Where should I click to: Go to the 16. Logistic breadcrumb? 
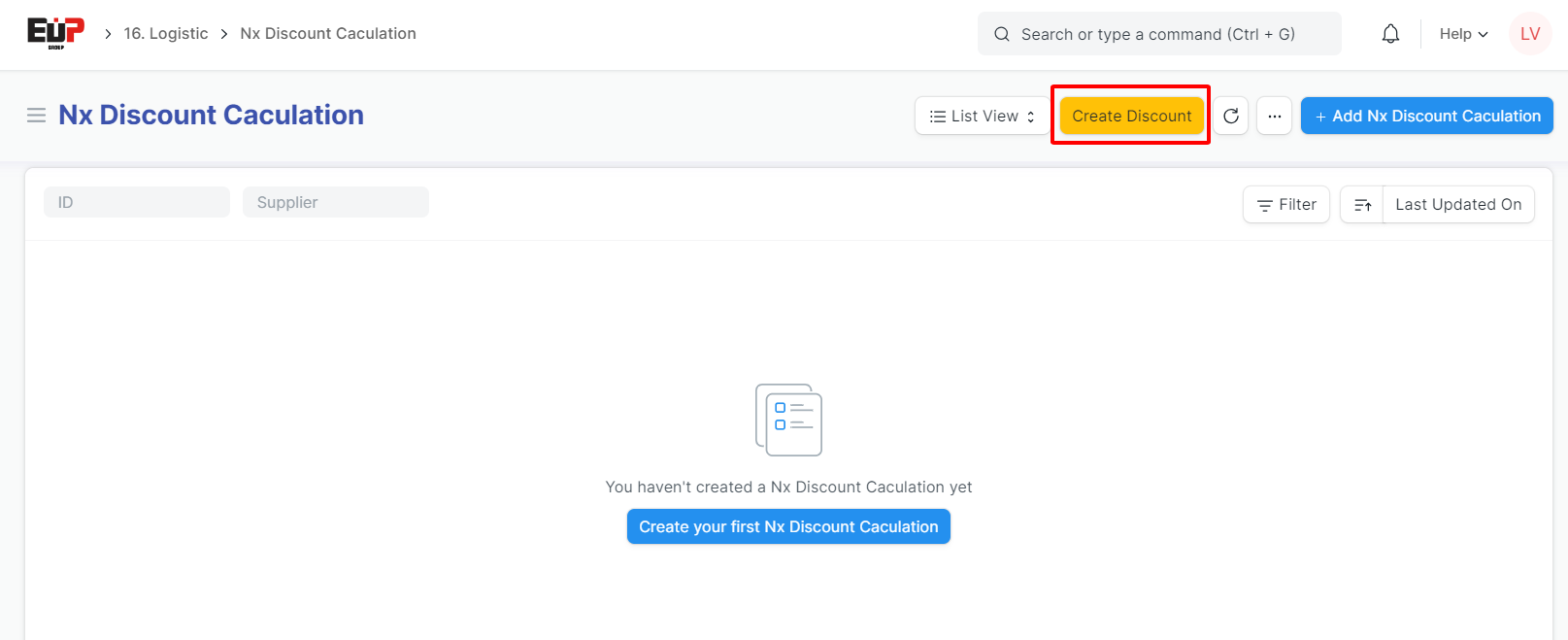coord(166,33)
